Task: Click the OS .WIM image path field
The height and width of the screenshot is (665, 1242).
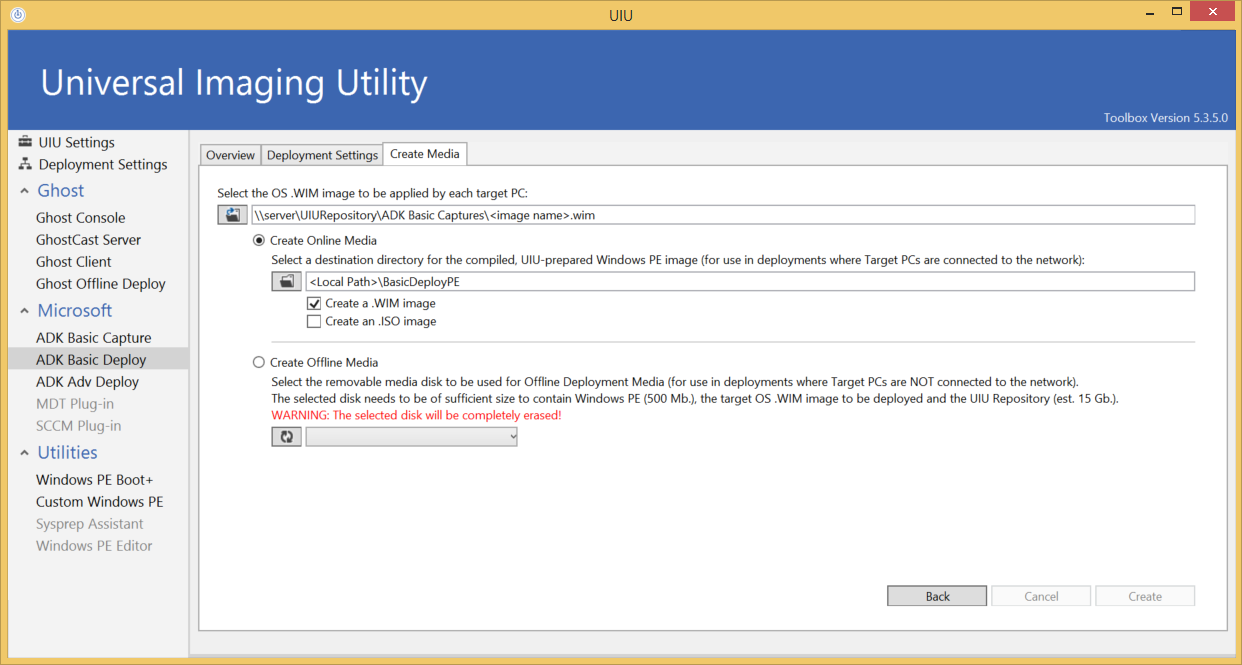Action: [723, 214]
